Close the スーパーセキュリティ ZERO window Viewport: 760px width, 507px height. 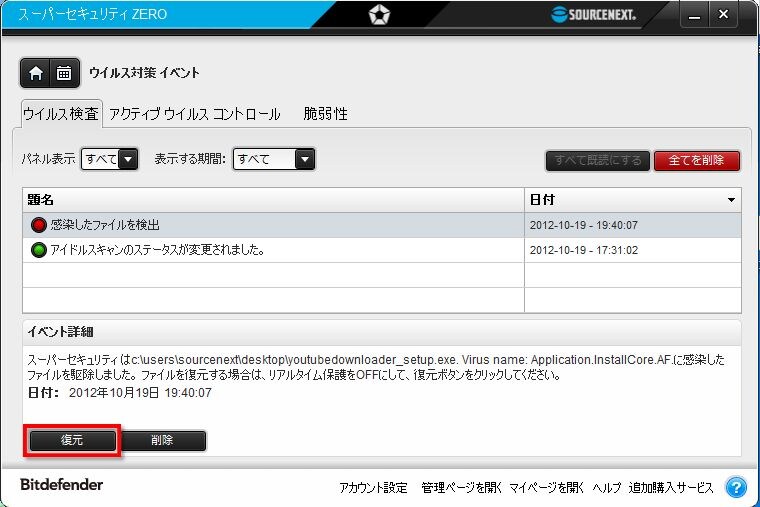[723, 15]
